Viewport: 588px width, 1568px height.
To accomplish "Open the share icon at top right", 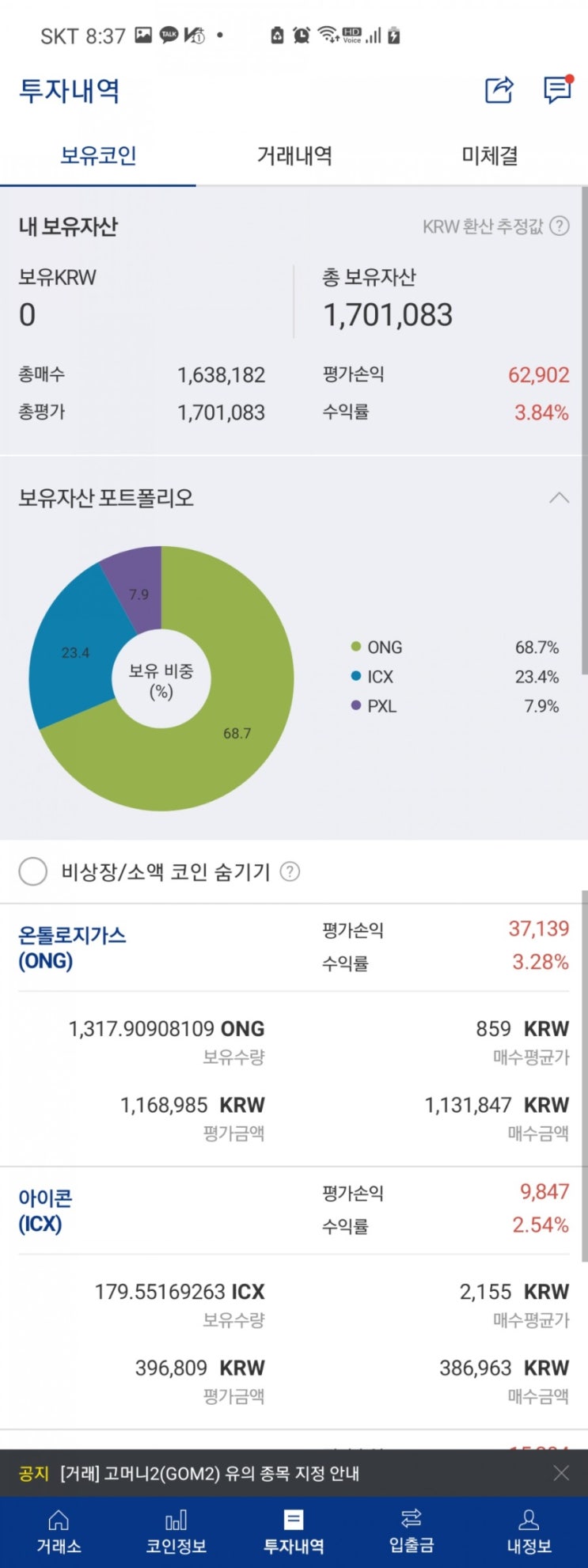I will click(x=497, y=91).
